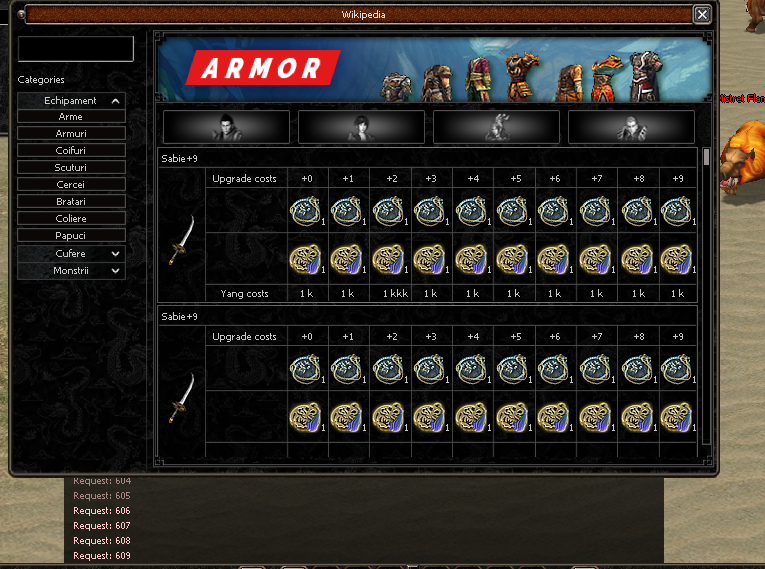Viewport: 765px width, 569px height.
Task: Click the first 'Upgrade costs' header label
Action: (x=244, y=179)
